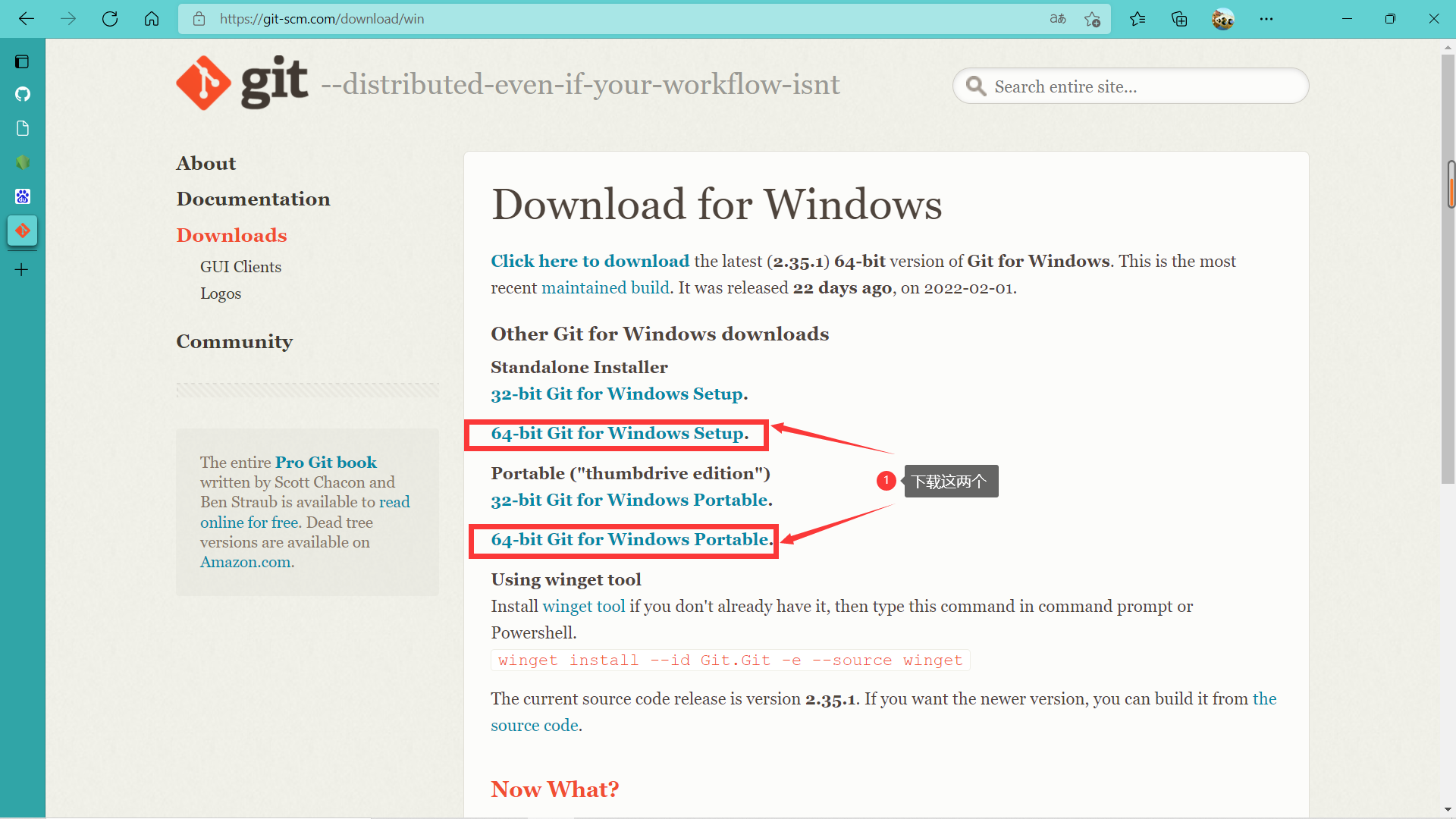Open Logos submenu link
Screen dimensions: 1456x819
[x=221, y=293]
